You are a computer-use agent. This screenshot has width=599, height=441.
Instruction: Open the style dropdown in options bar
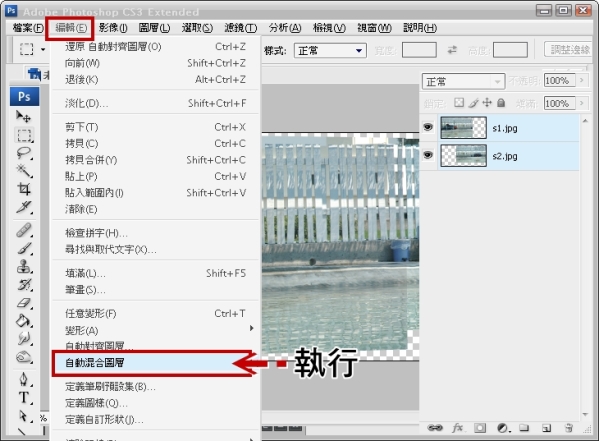click(330, 50)
